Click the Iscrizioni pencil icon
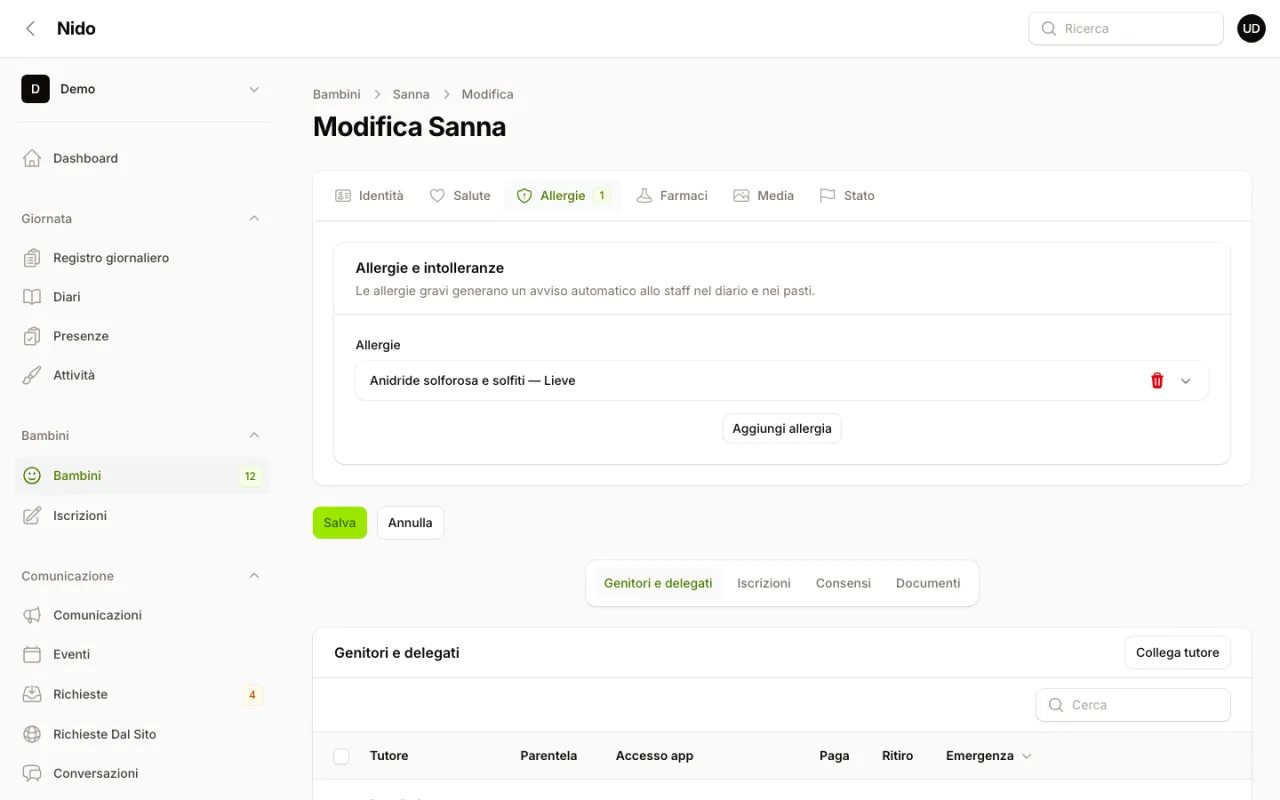 [32, 516]
